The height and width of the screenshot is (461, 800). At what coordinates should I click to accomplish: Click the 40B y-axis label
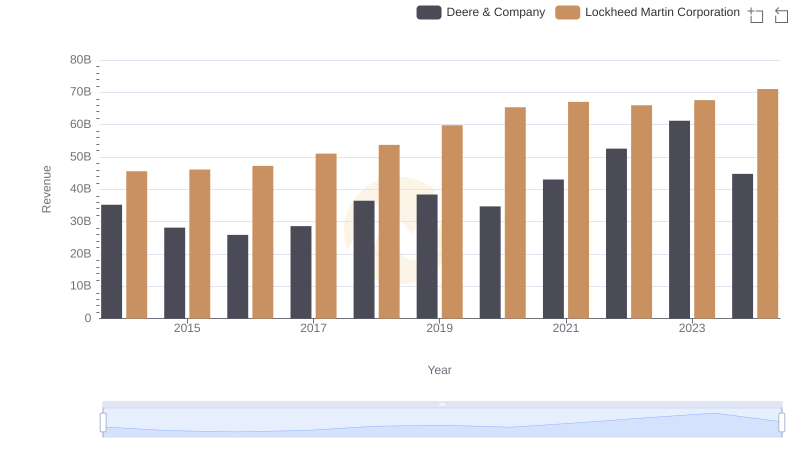tap(81, 189)
